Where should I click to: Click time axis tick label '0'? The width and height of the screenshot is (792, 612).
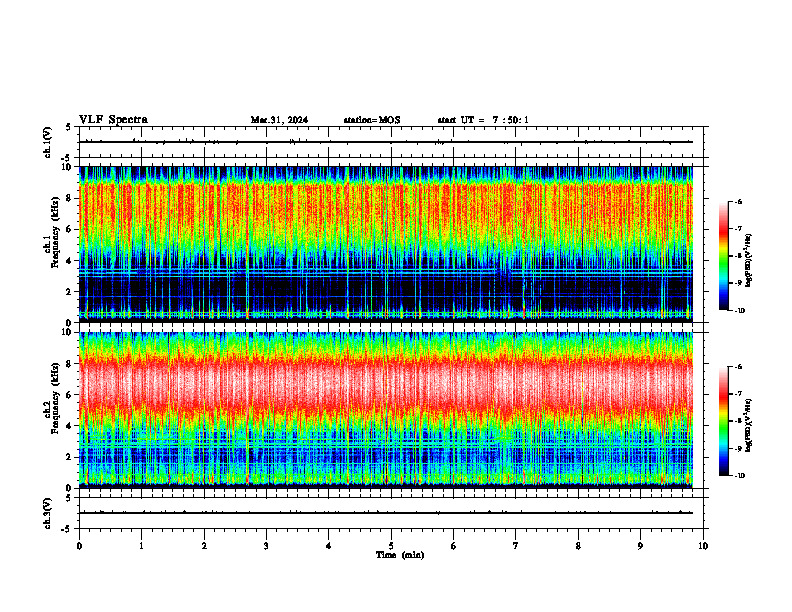point(79,546)
